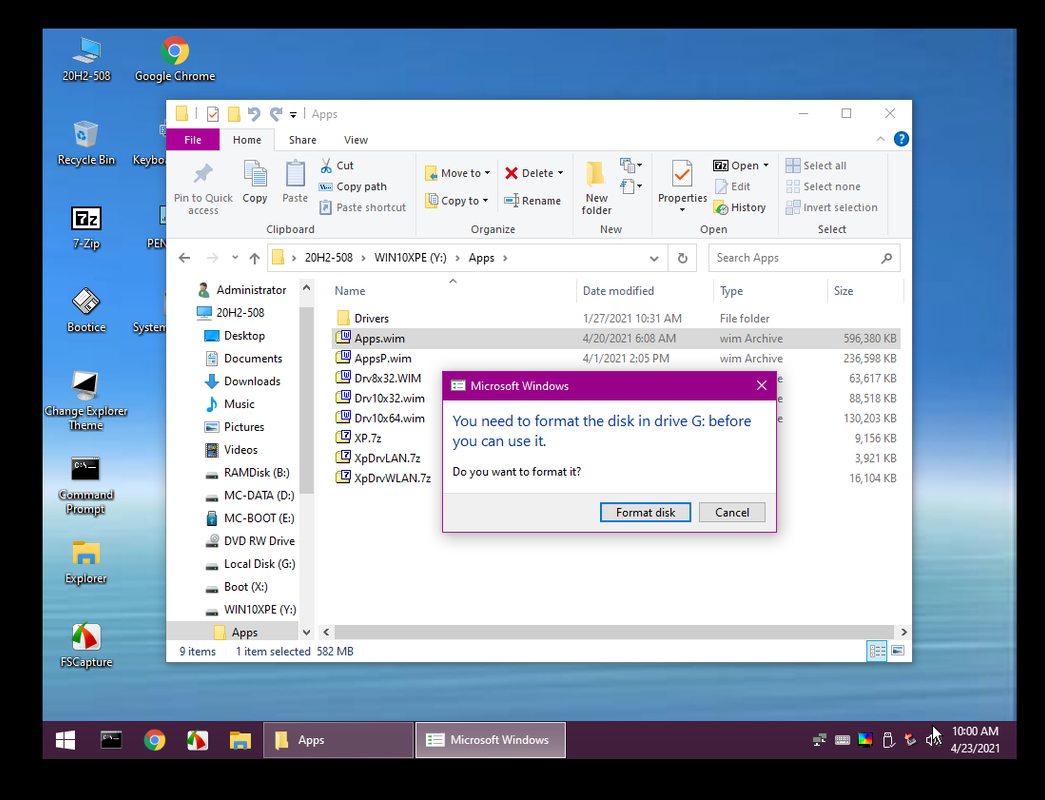Cut the selected file
This screenshot has width=1045, height=800.
point(337,165)
